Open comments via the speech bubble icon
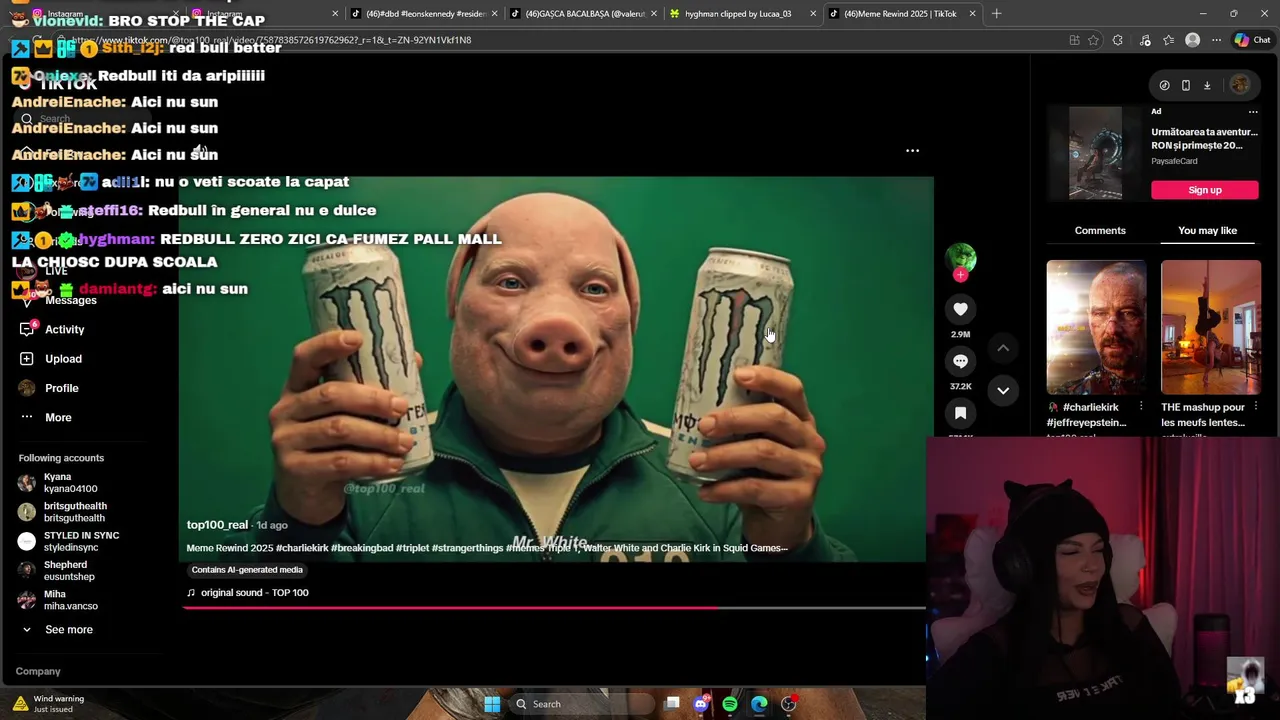This screenshot has width=1280, height=720. pos(960,361)
